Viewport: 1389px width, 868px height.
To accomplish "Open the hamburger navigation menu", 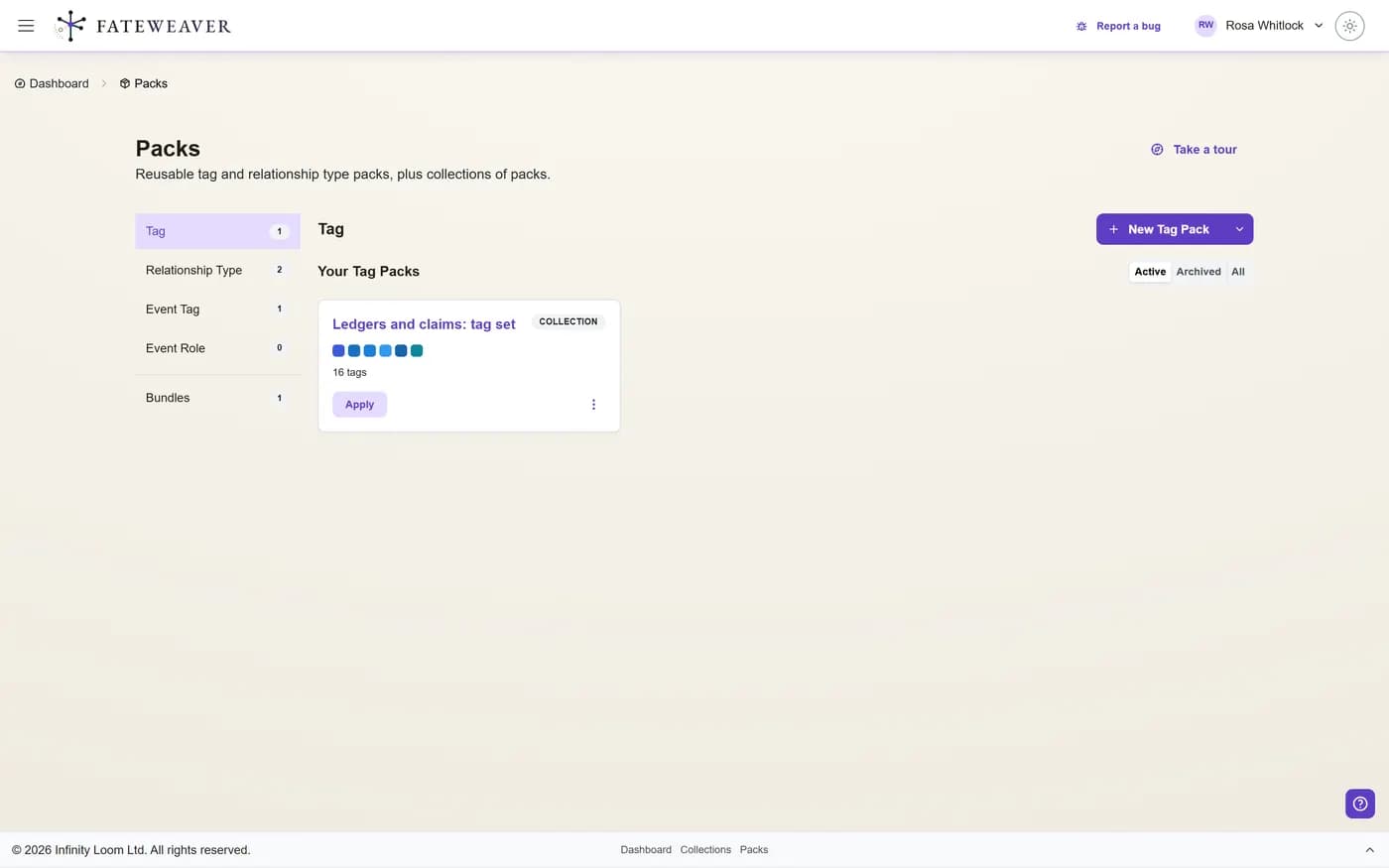I will click(26, 26).
